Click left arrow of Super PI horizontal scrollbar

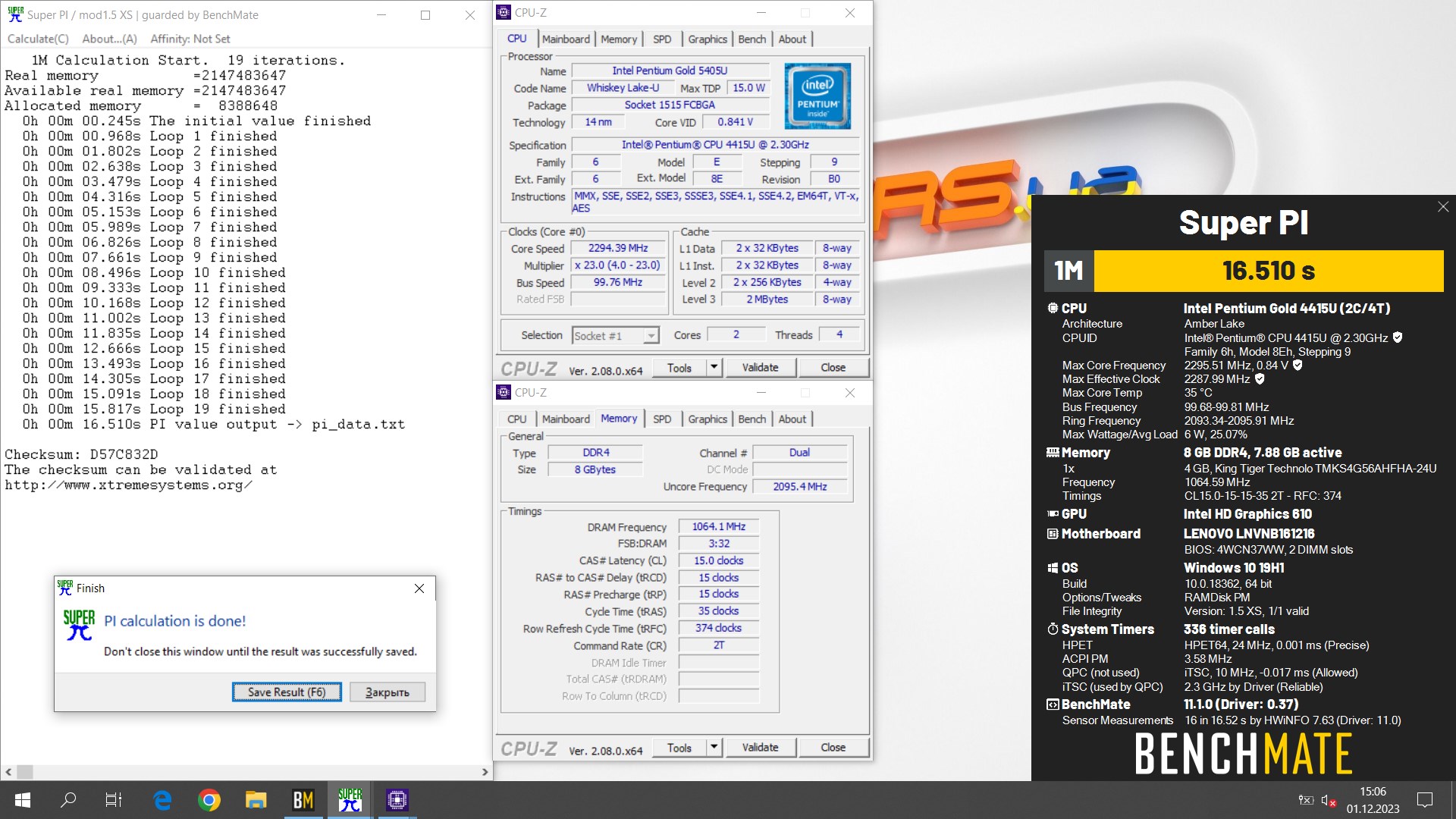pos(8,772)
